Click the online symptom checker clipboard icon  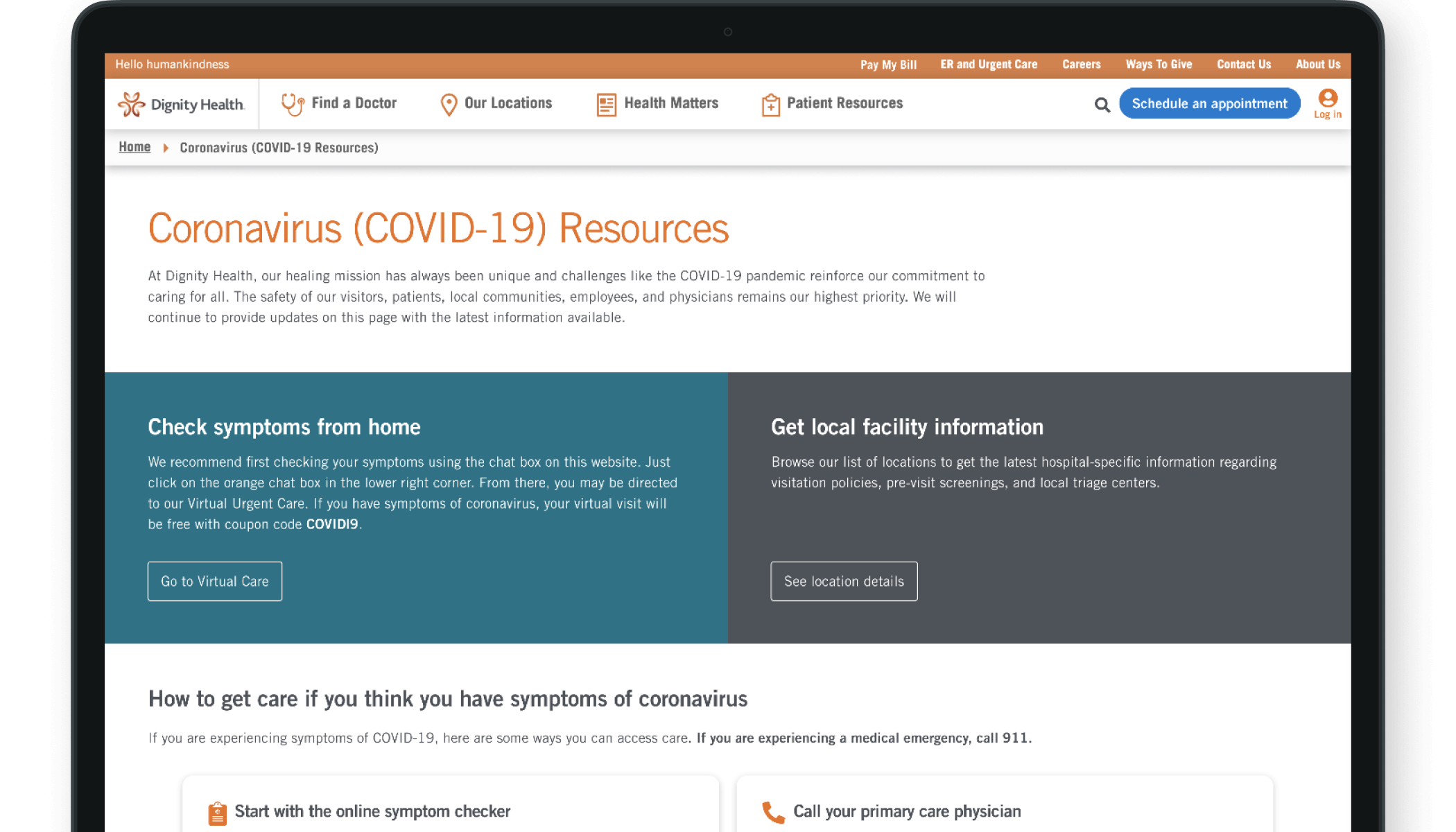point(217,811)
